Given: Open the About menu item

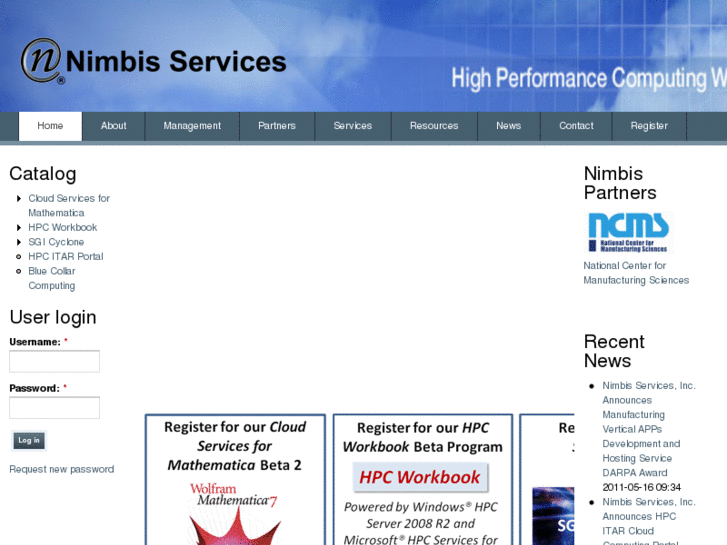Looking at the screenshot, I should tap(114, 126).
